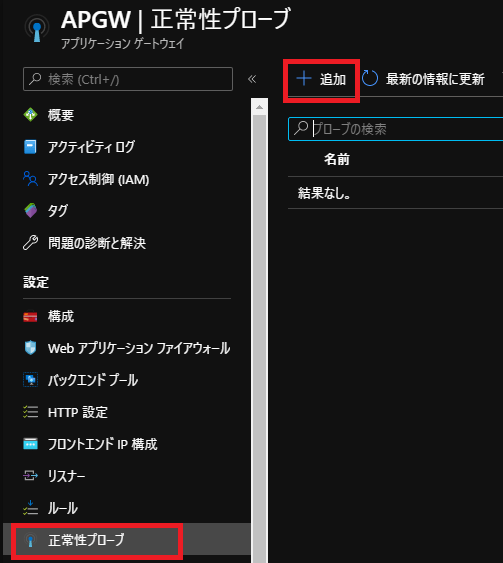The image size is (503, 563).
Task: Open the タグ tag icon
Action: 31,210
